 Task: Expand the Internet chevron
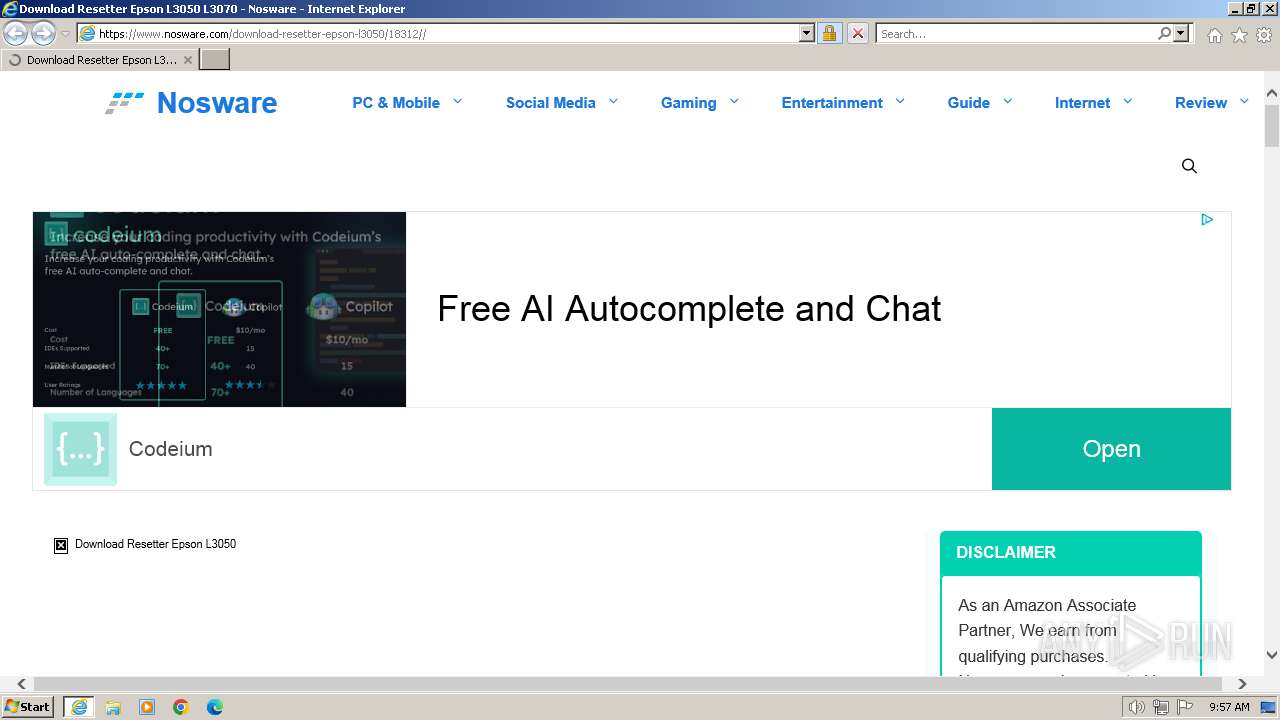coord(1128,101)
